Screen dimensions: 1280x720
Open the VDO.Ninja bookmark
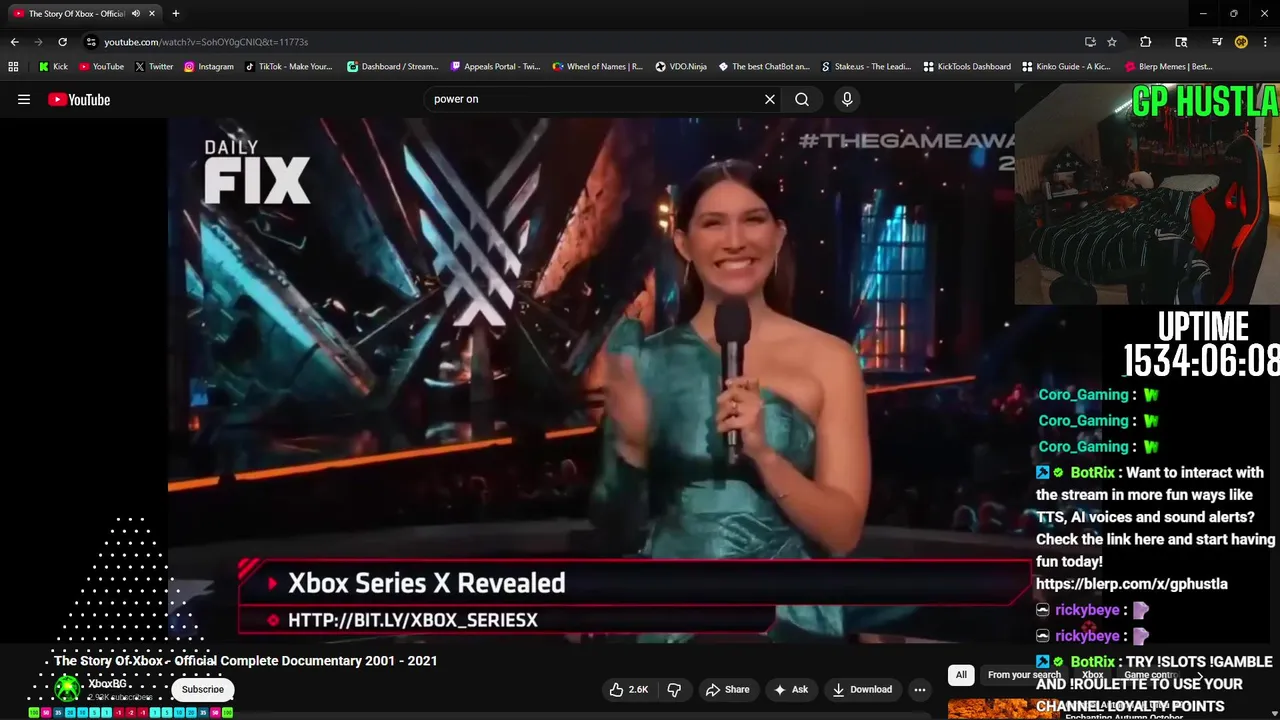(680, 67)
